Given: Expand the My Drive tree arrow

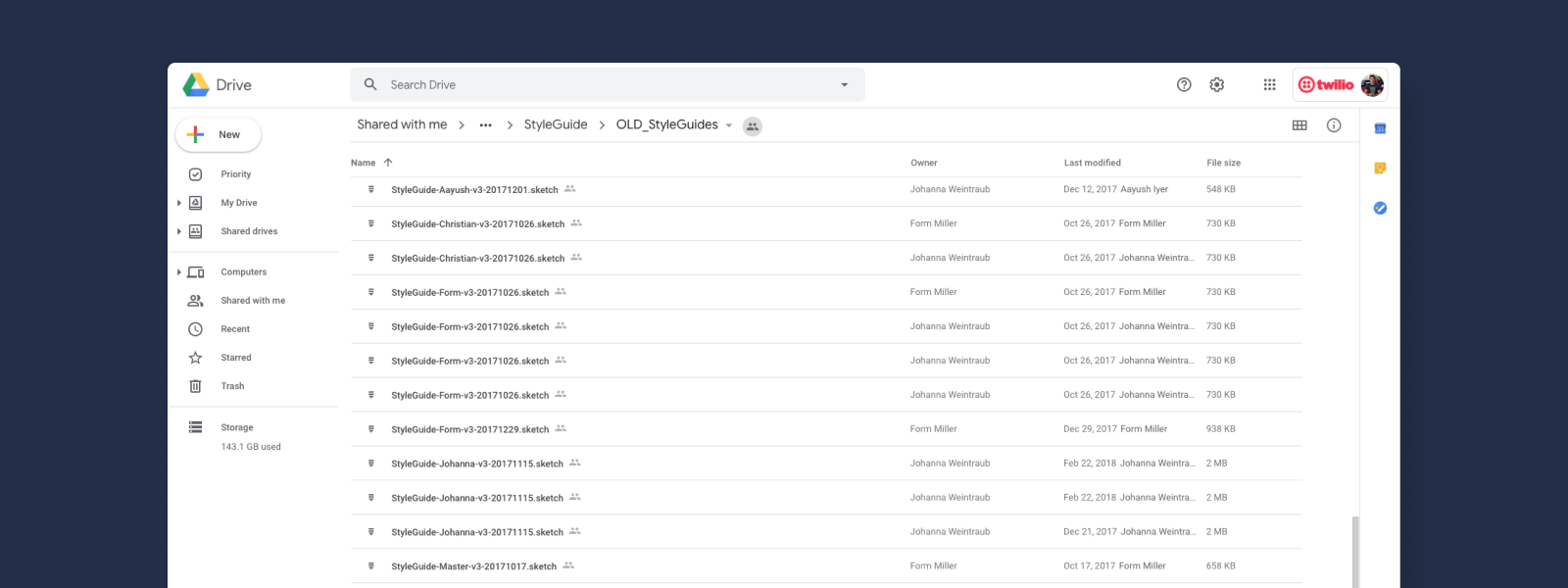Looking at the screenshot, I should pos(178,203).
